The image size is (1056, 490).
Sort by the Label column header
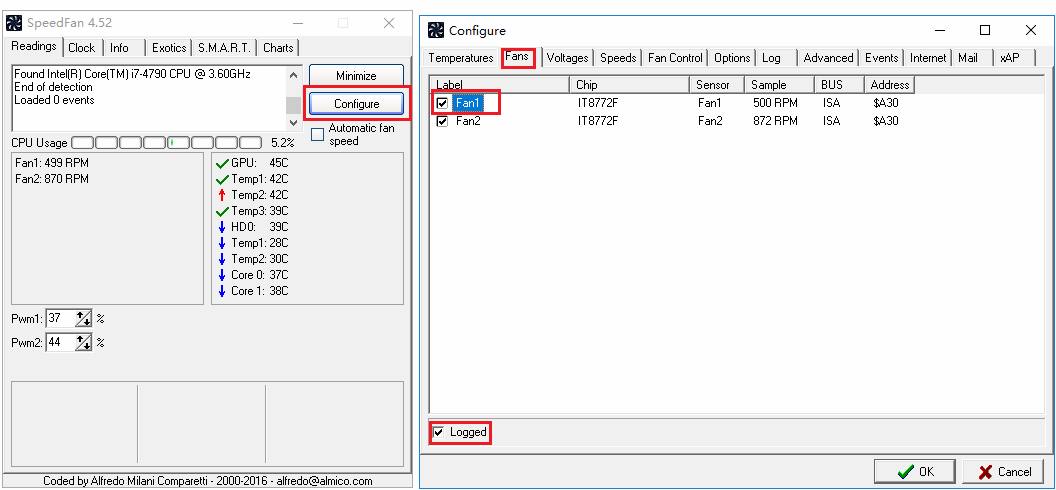point(500,85)
